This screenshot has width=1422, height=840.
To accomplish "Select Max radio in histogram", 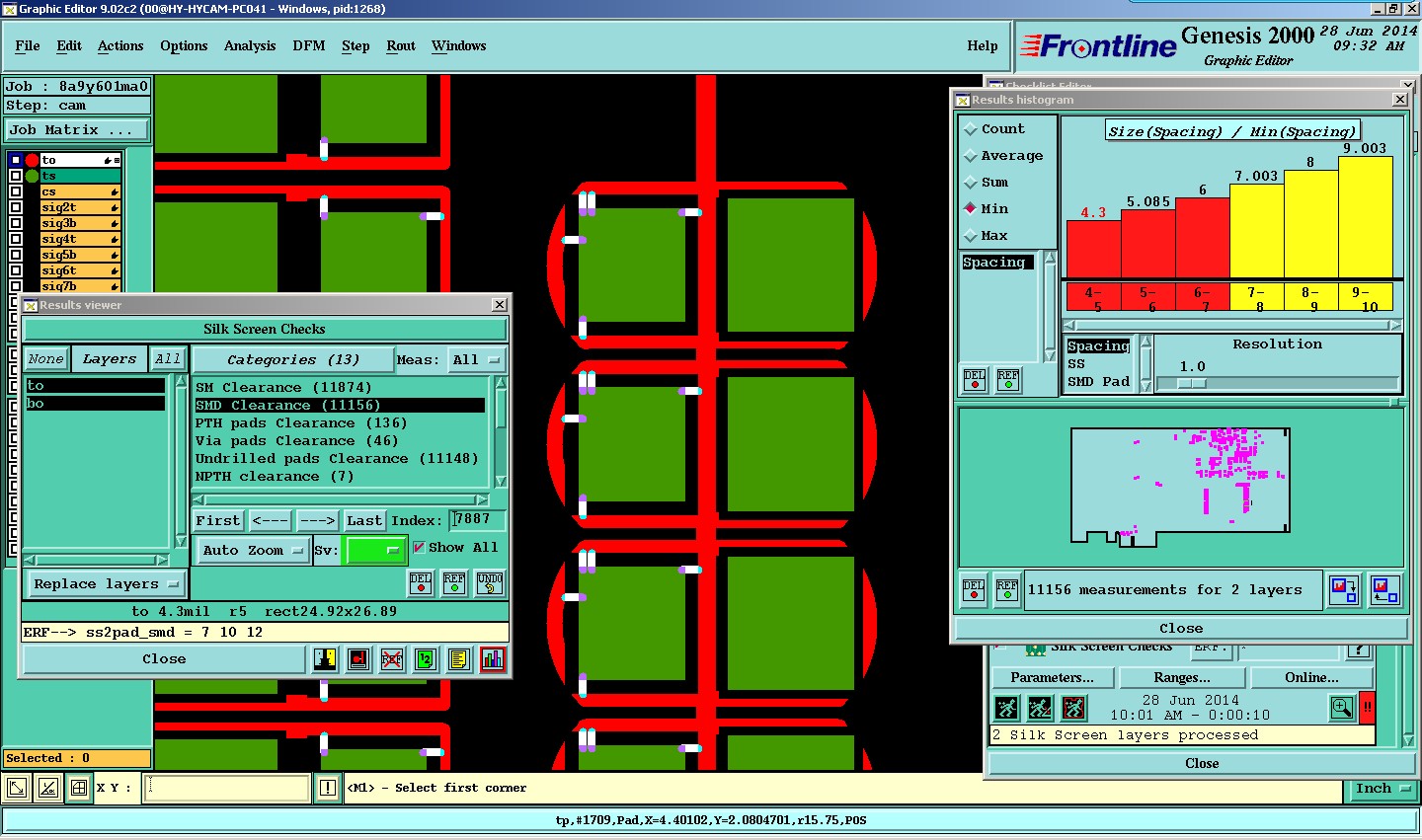I will (x=971, y=236).
